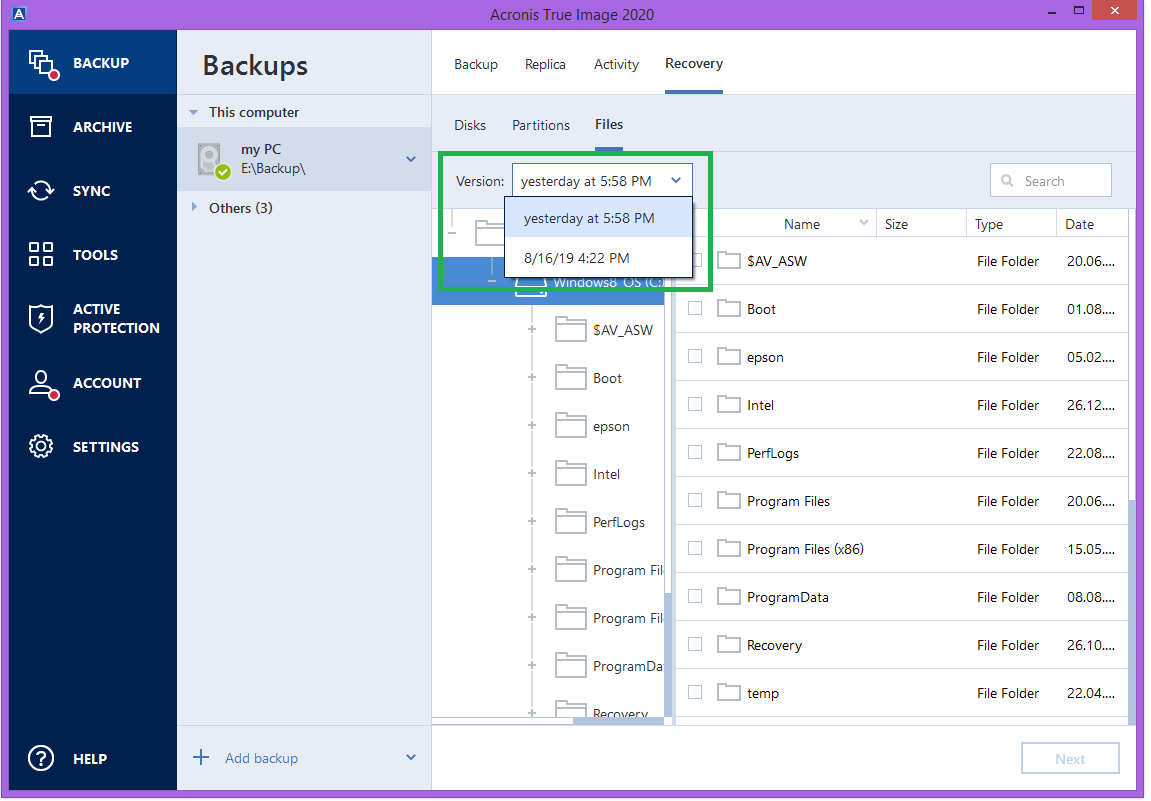Select the Intel folder icon in tree
This screenshot has width=1151, height=801.
[570, 474]
